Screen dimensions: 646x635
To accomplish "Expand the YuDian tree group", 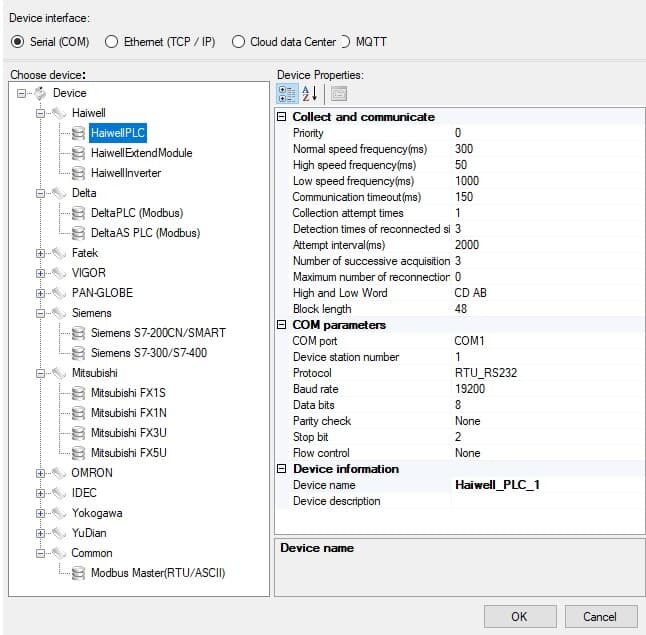I will tap(40, 533).
